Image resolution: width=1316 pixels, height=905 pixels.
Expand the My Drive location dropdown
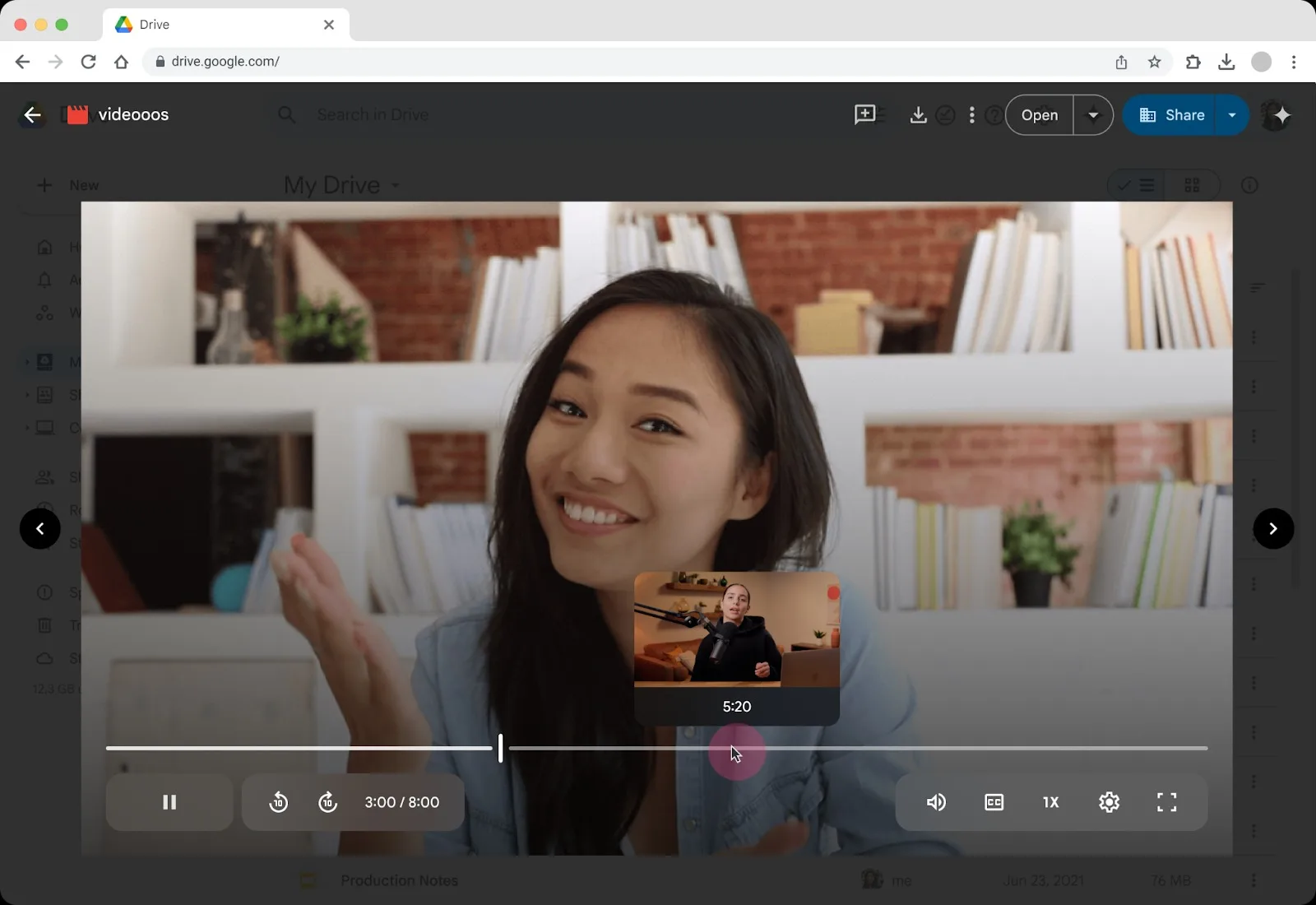(394, 186)
